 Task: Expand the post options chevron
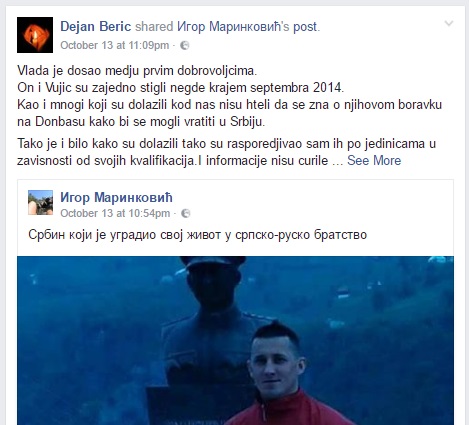[x=449, y=23]
